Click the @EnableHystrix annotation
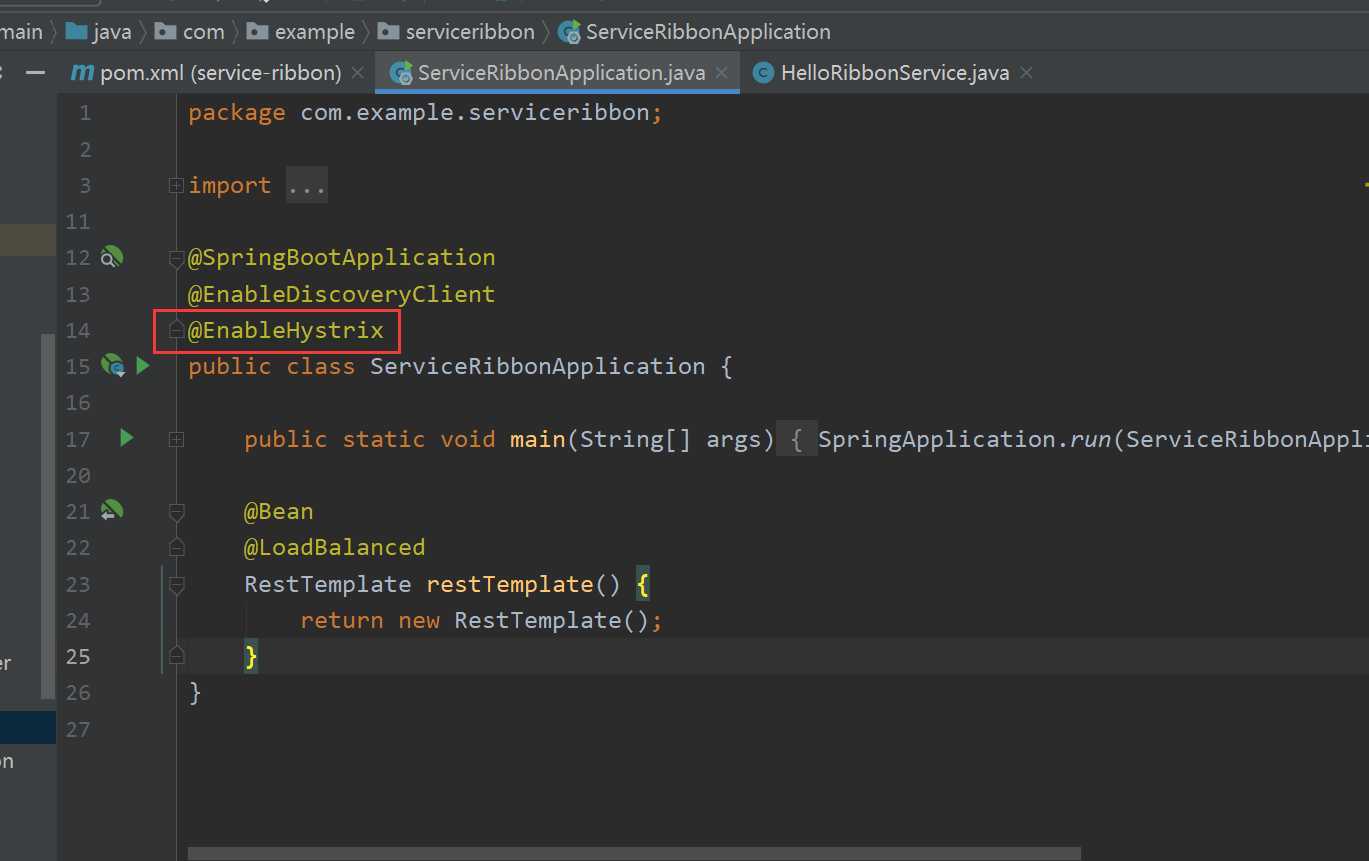 (286, 330)
